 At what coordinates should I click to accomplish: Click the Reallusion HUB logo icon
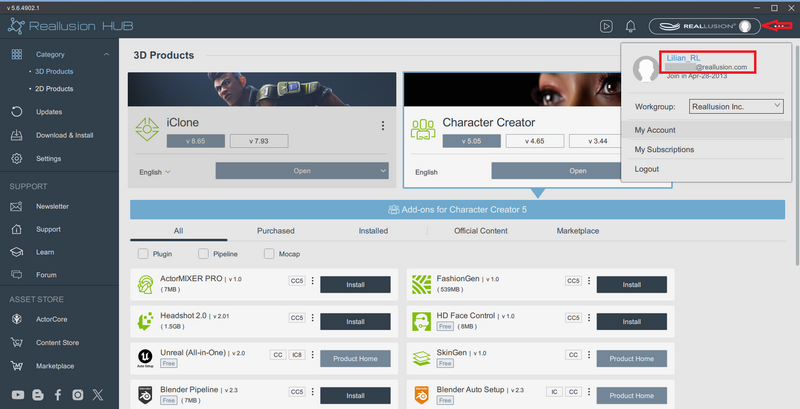pyautogui.click(x=16, y=26)
